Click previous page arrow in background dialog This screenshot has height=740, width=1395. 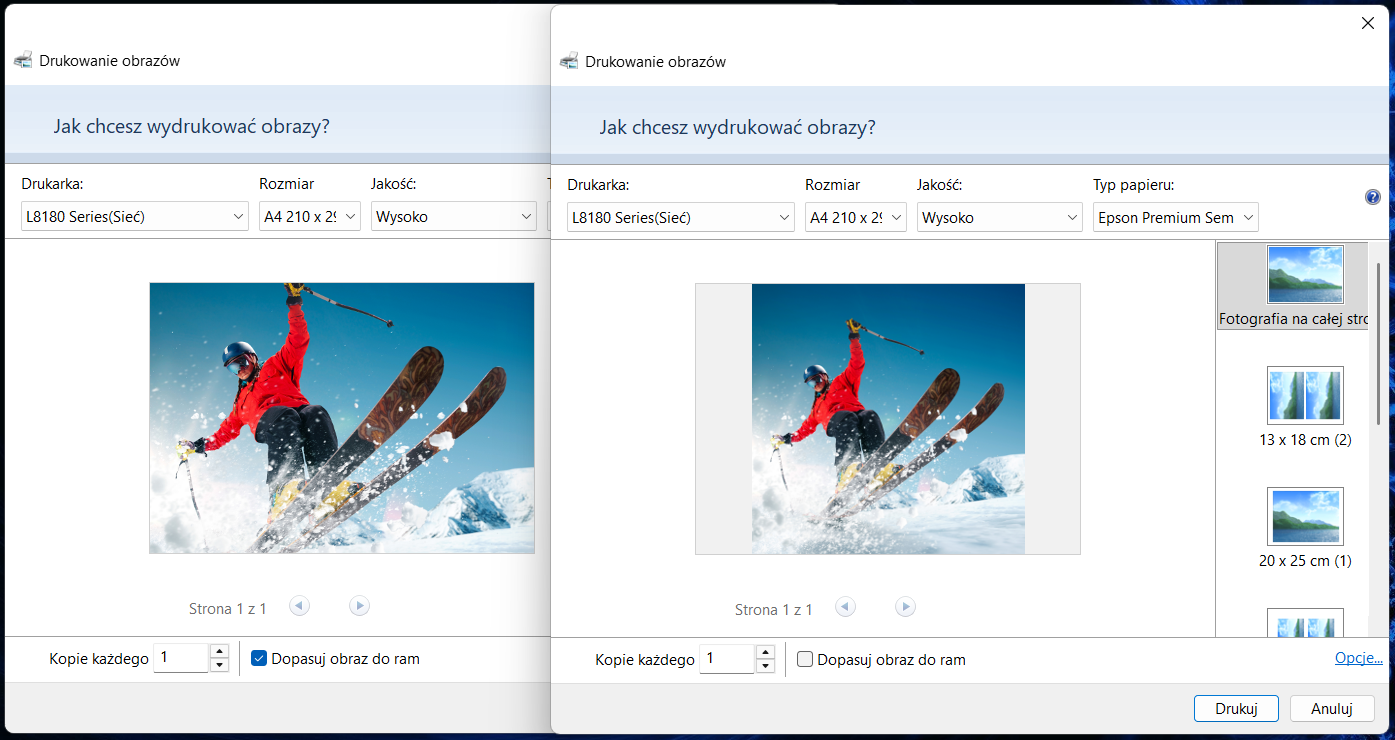pos(299,605)
